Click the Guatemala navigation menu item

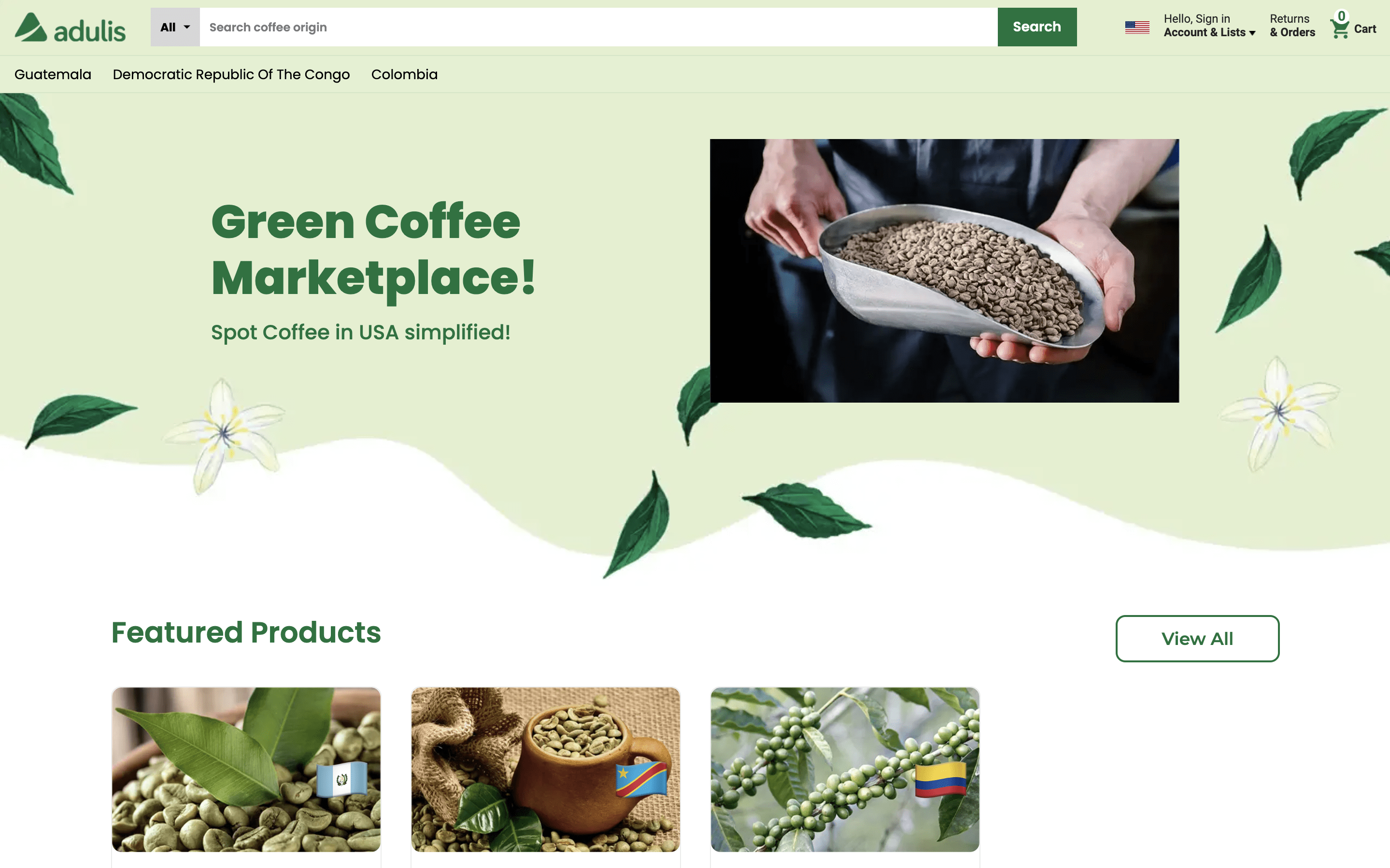tap(52, 74)
